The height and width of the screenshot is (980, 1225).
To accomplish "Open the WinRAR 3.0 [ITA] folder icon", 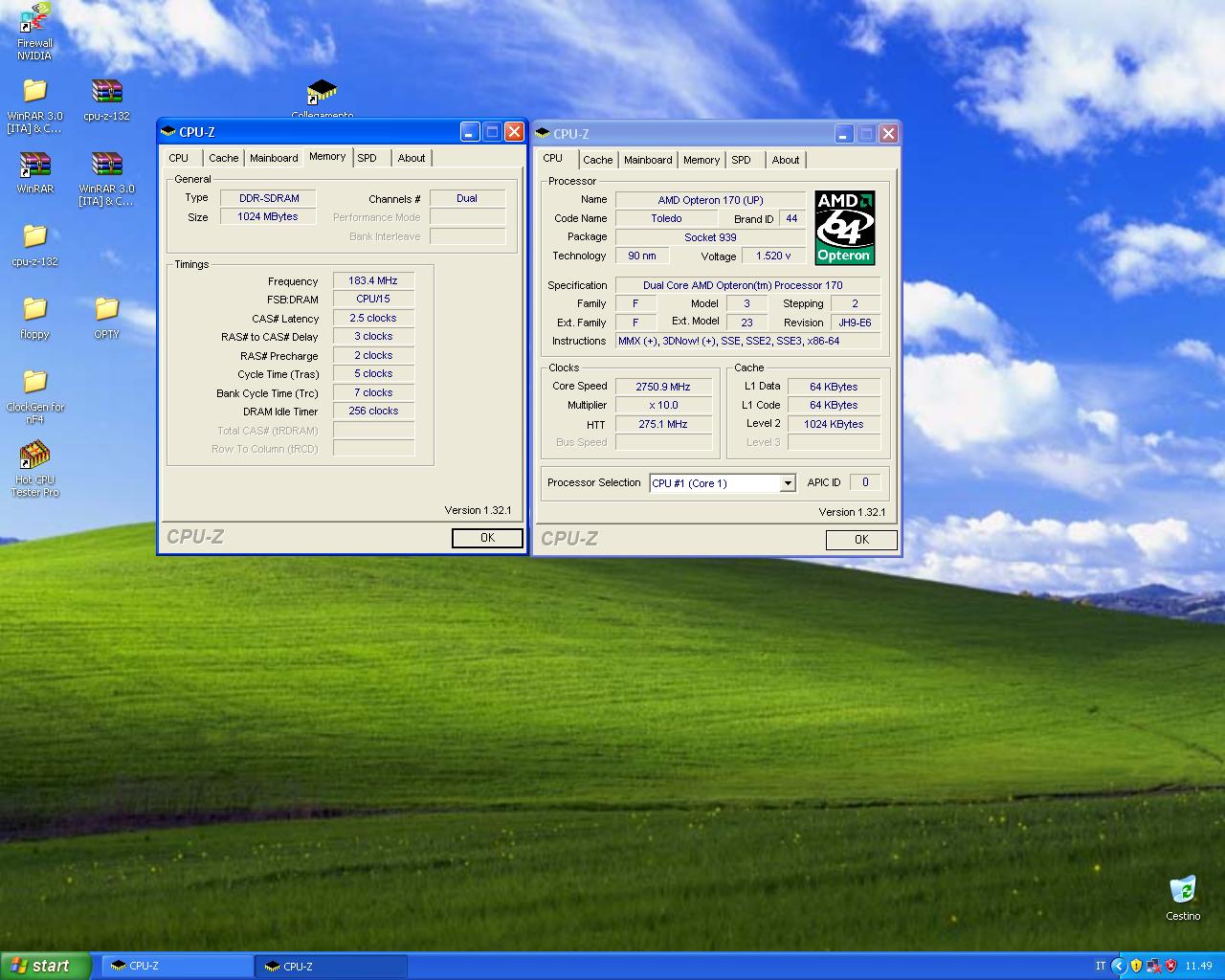I will [34, 91].
